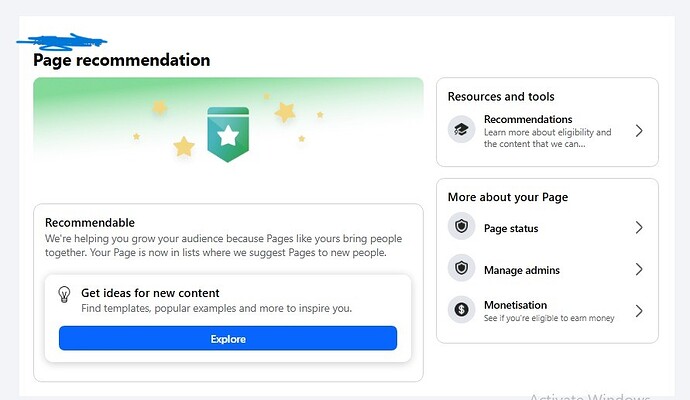
Task: Select the Page status entry
Action: 510,228
